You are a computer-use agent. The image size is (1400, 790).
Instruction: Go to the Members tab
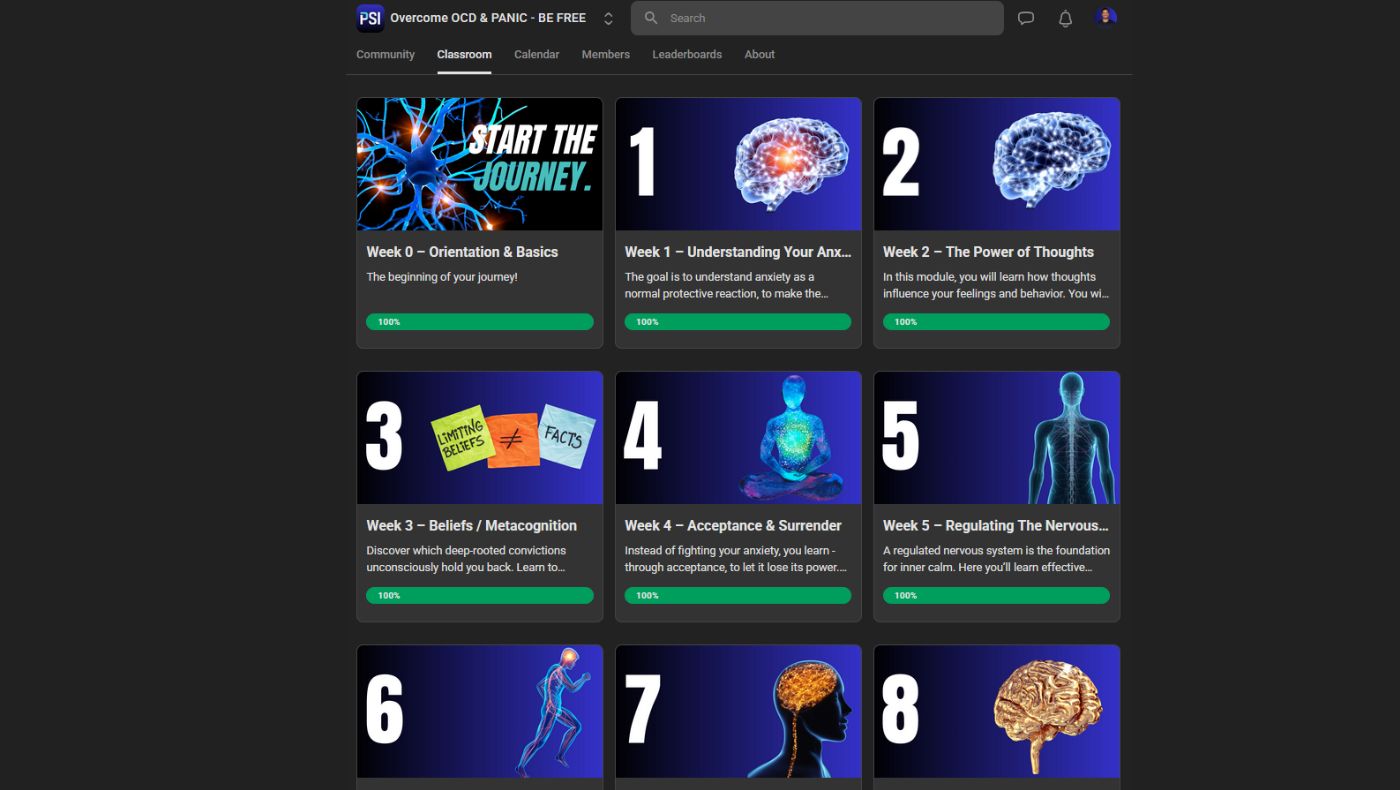605,54
